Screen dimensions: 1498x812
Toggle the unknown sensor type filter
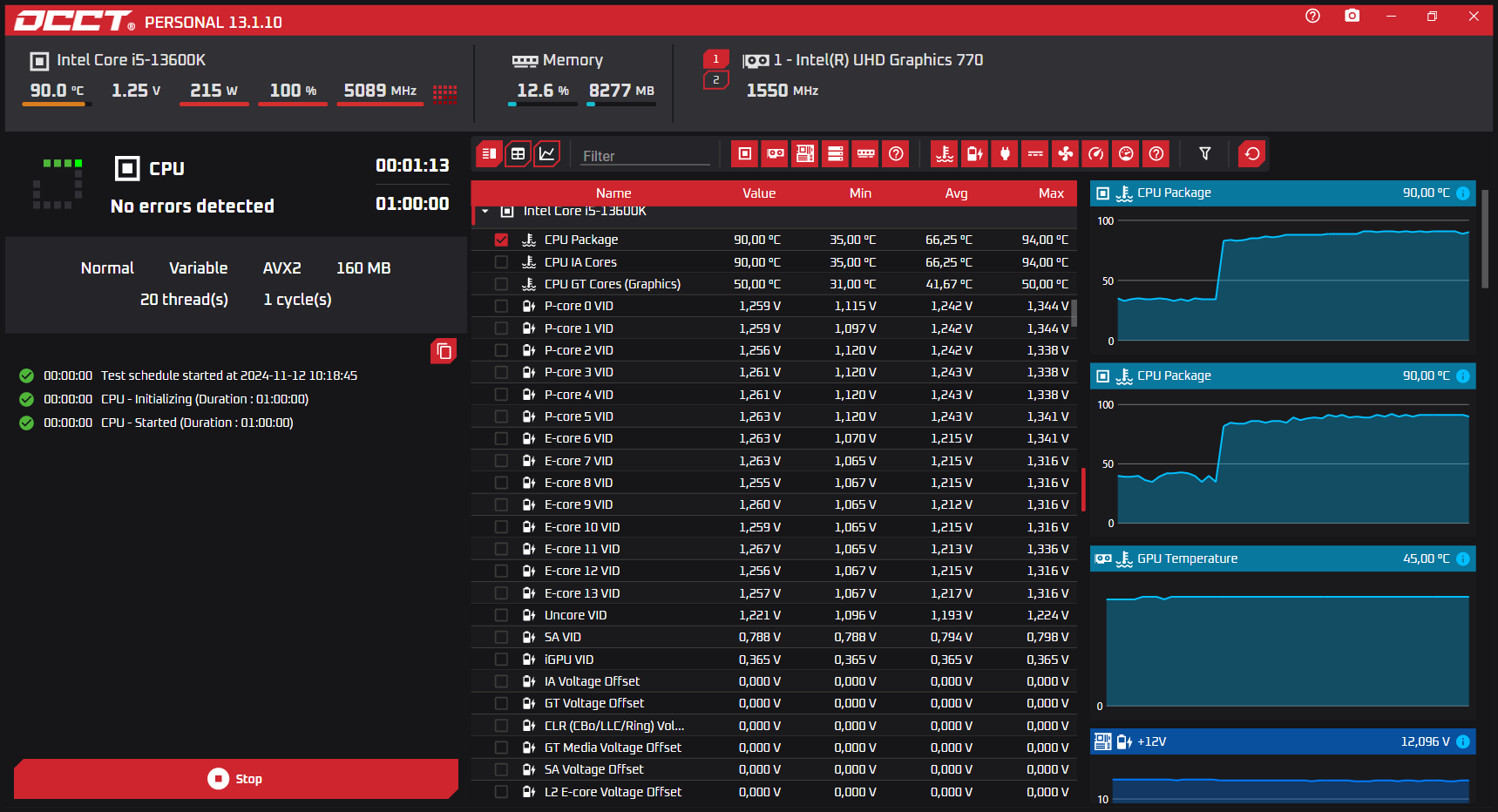1156,154
